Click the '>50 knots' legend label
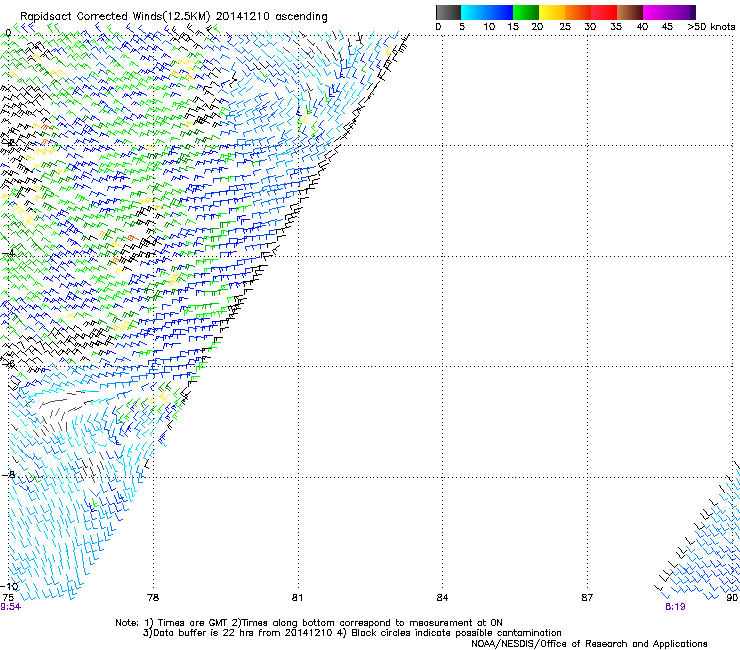This screenshot has height=650, width=740. [711, 27]
